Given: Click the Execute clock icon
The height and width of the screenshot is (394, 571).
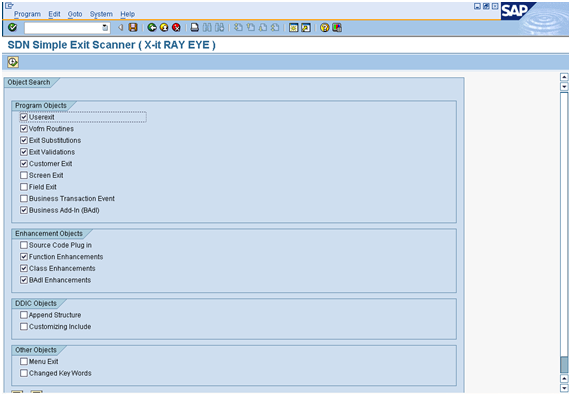Looking at the screenshot, I should [x=13, y=62].
